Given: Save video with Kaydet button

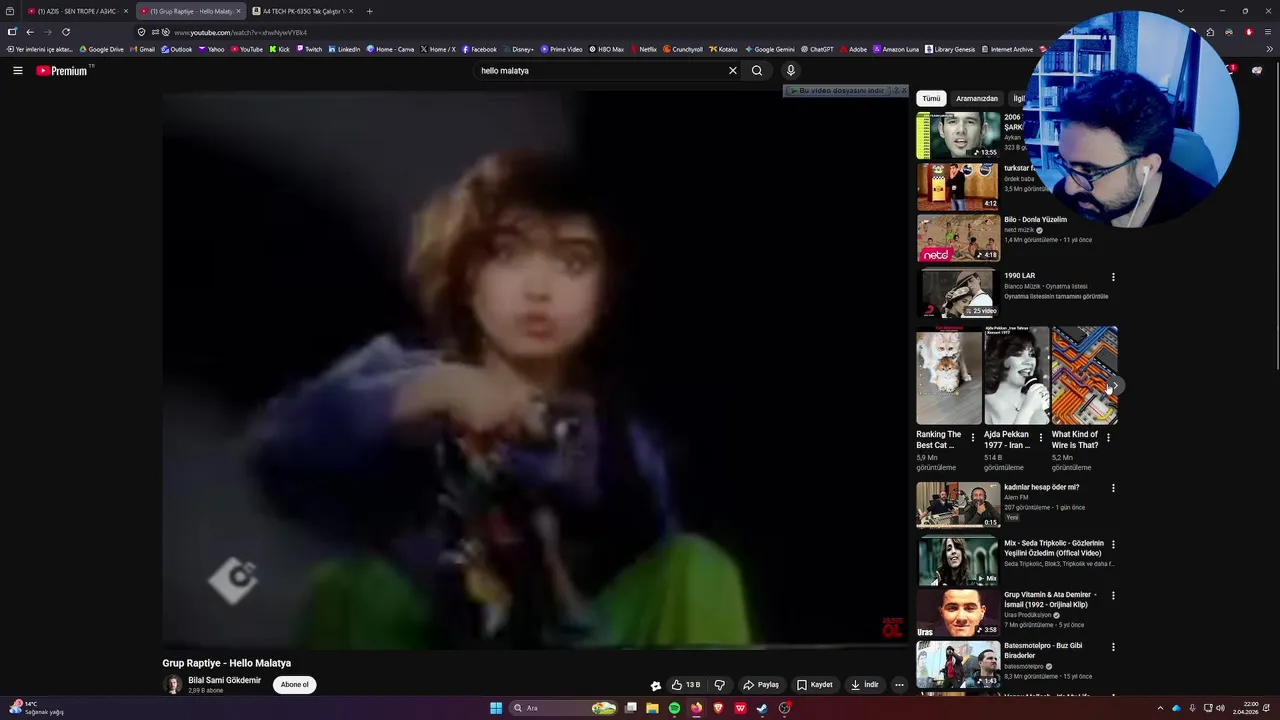Looking at the screenshot, I should click(815, 685).
